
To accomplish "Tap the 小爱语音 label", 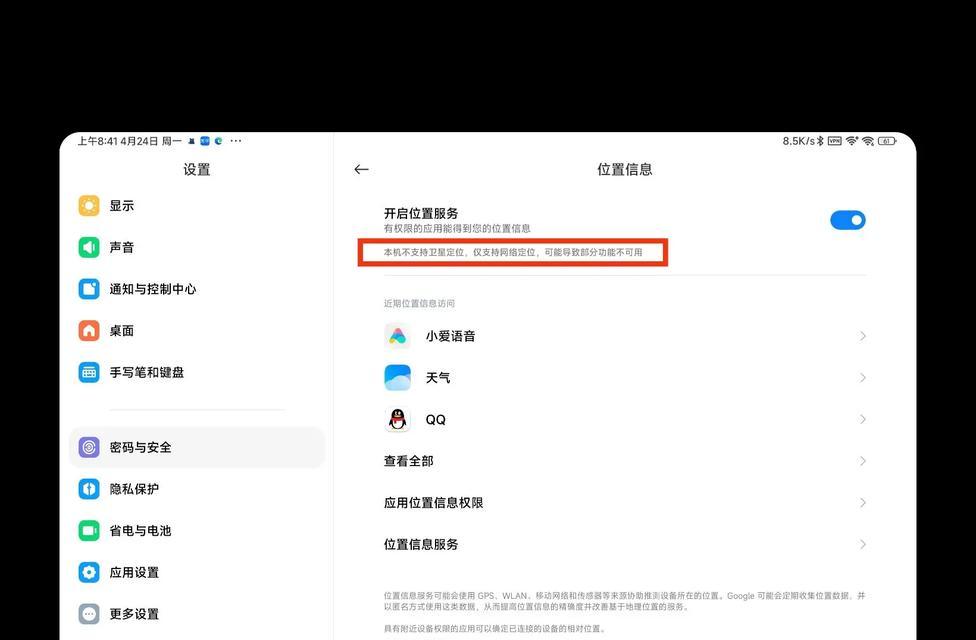I will point(451,336).
